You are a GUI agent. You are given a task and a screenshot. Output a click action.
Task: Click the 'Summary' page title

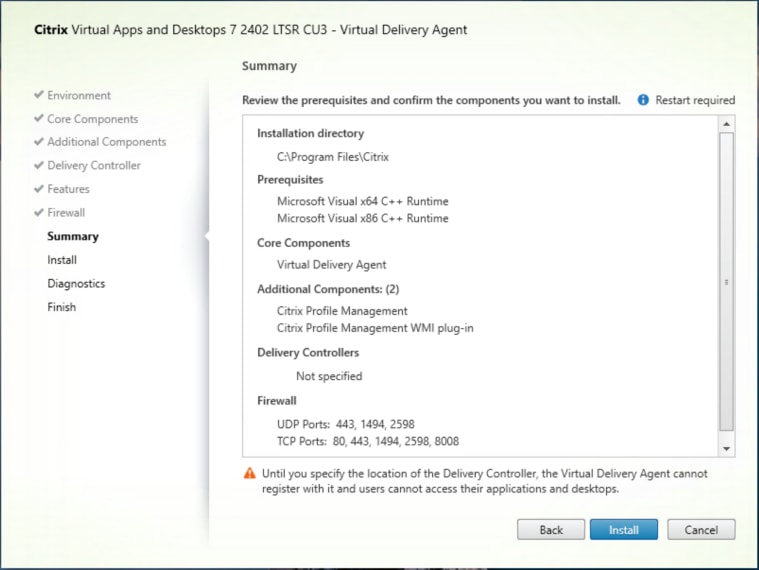[269, 66]
